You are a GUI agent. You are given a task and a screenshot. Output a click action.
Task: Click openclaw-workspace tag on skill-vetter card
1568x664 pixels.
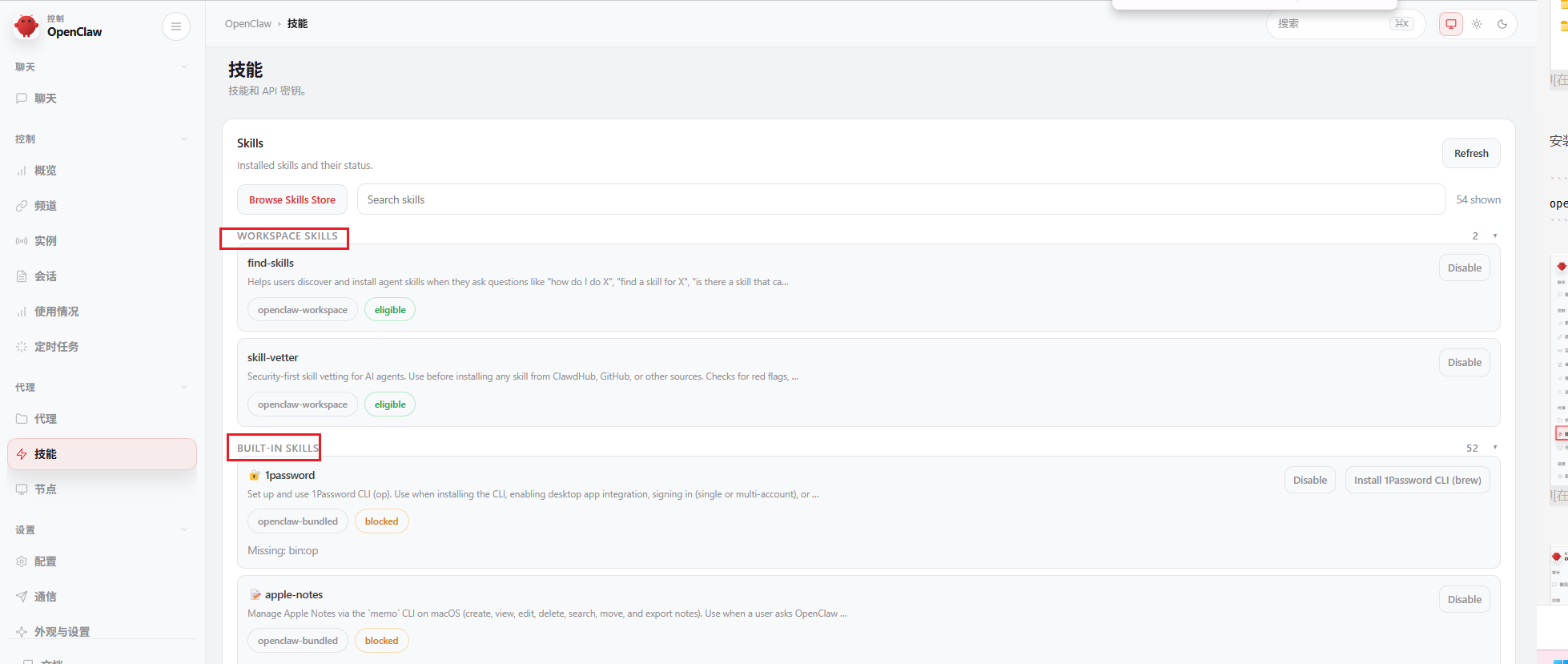pos(303,404)
